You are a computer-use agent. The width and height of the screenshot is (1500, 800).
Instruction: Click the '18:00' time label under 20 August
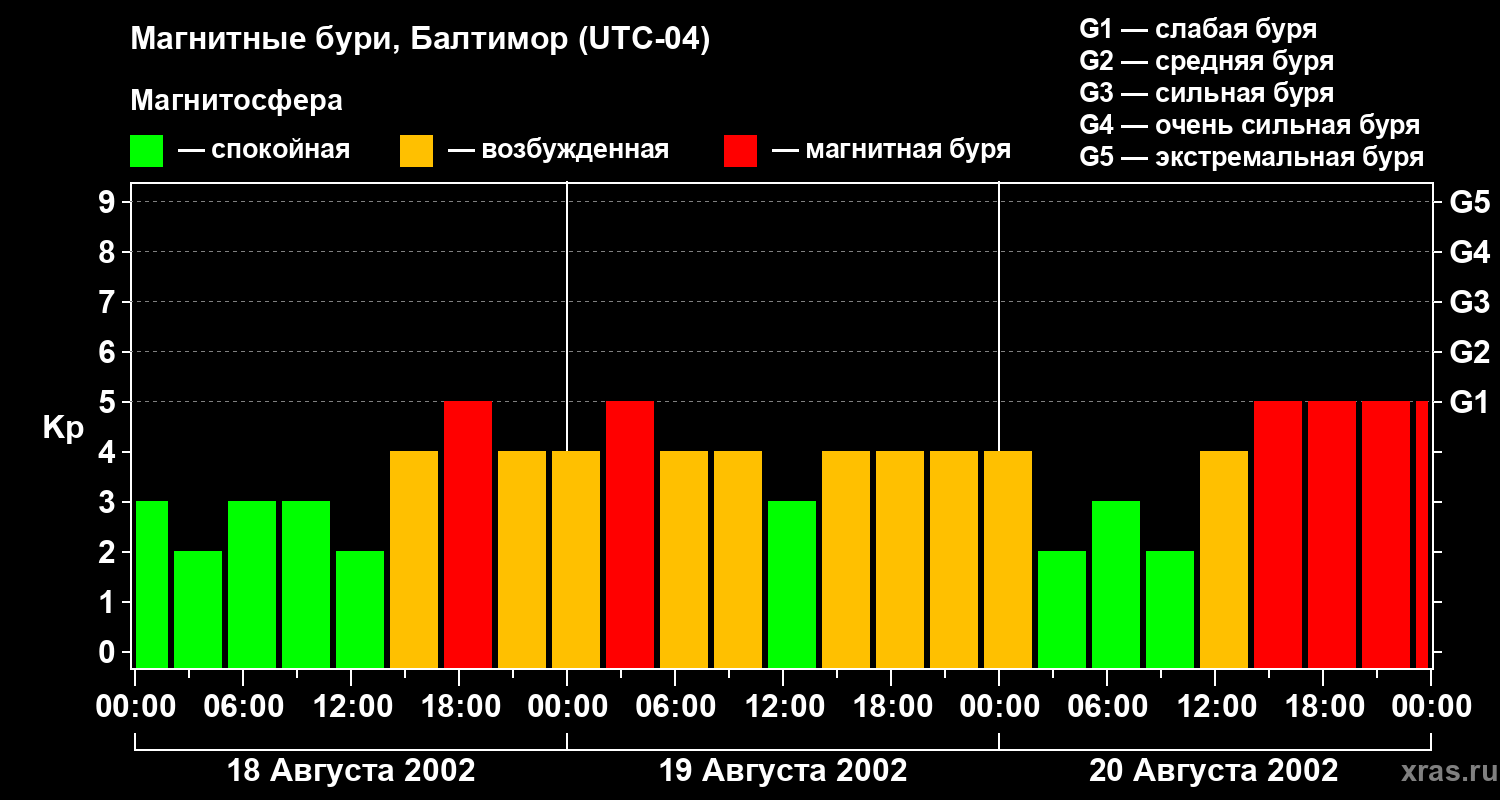(x=1323, y=707)
